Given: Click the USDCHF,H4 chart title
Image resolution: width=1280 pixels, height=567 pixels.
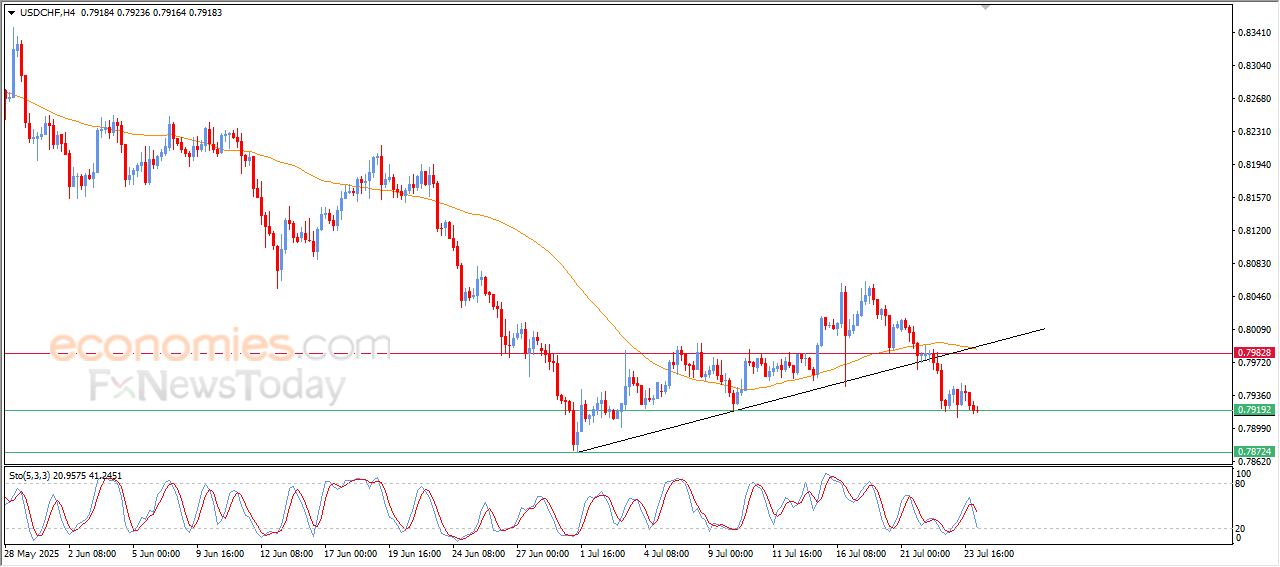Looking at the screenshot, I should coord(47,12).
